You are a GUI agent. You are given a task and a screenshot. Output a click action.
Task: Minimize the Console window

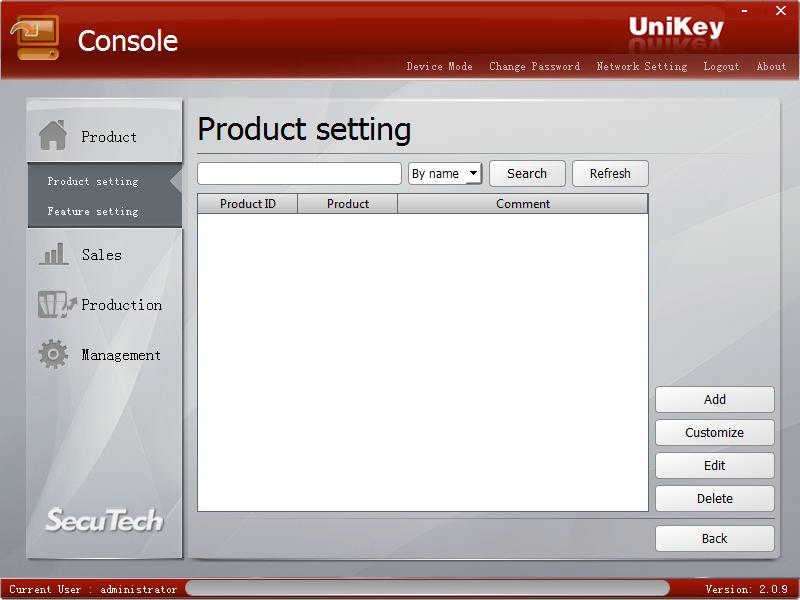[x=745, y=11]
